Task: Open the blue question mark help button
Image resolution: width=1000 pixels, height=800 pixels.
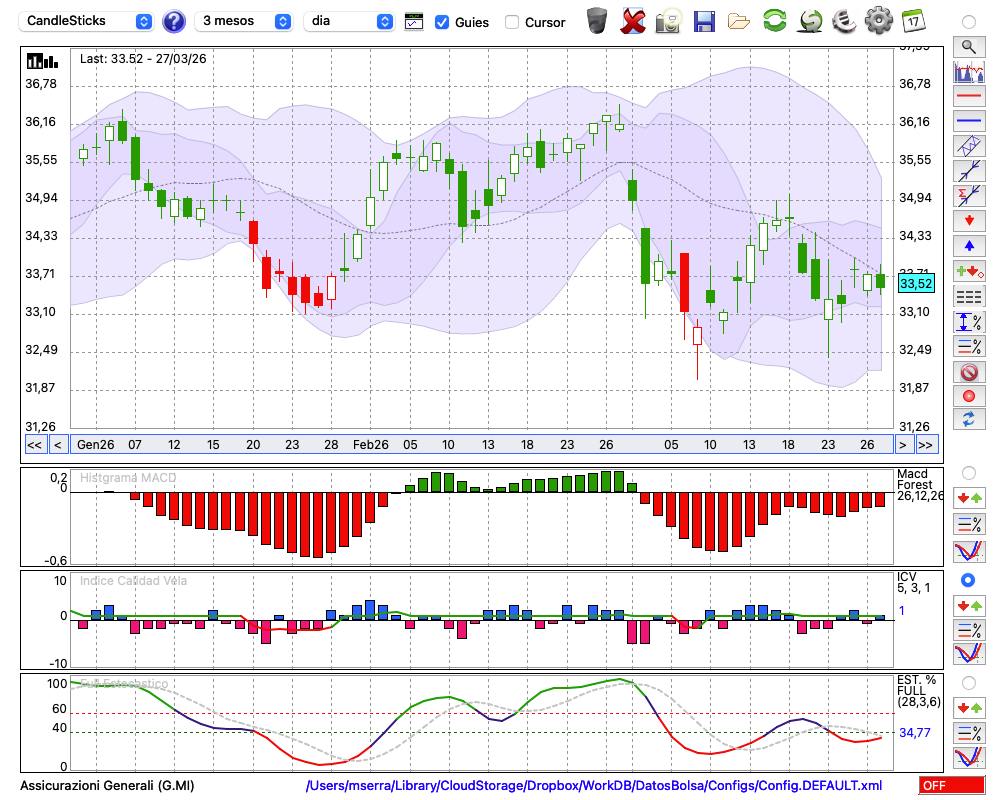Action: click(173, 22)
